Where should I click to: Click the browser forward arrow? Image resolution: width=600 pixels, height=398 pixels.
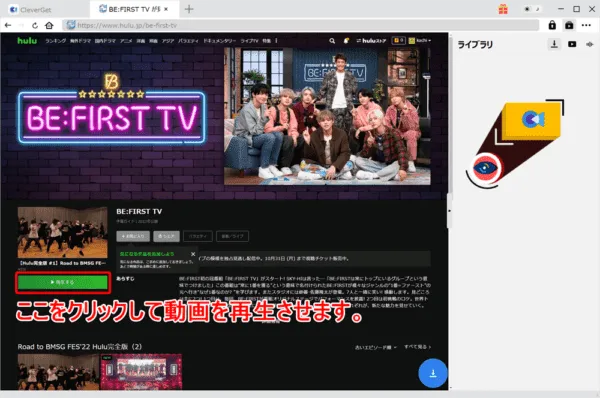tap(21, 25)
